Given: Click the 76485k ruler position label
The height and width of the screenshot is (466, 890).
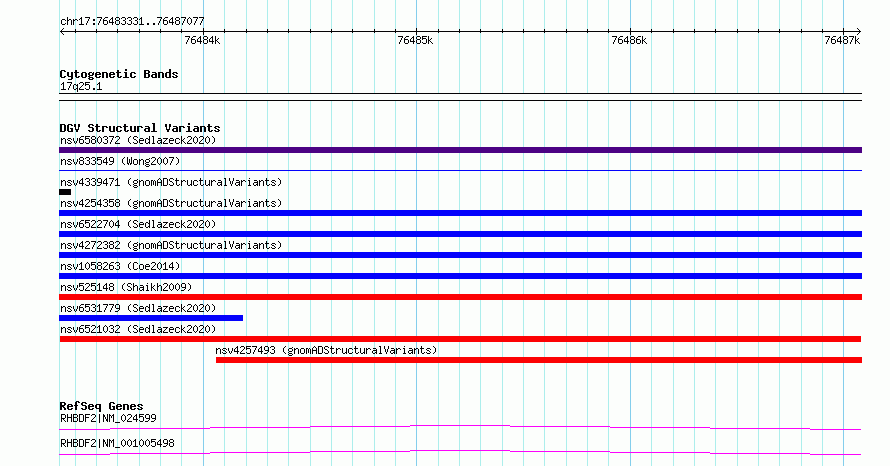Looking at the screenshot, I should click(x=415, y=40).
